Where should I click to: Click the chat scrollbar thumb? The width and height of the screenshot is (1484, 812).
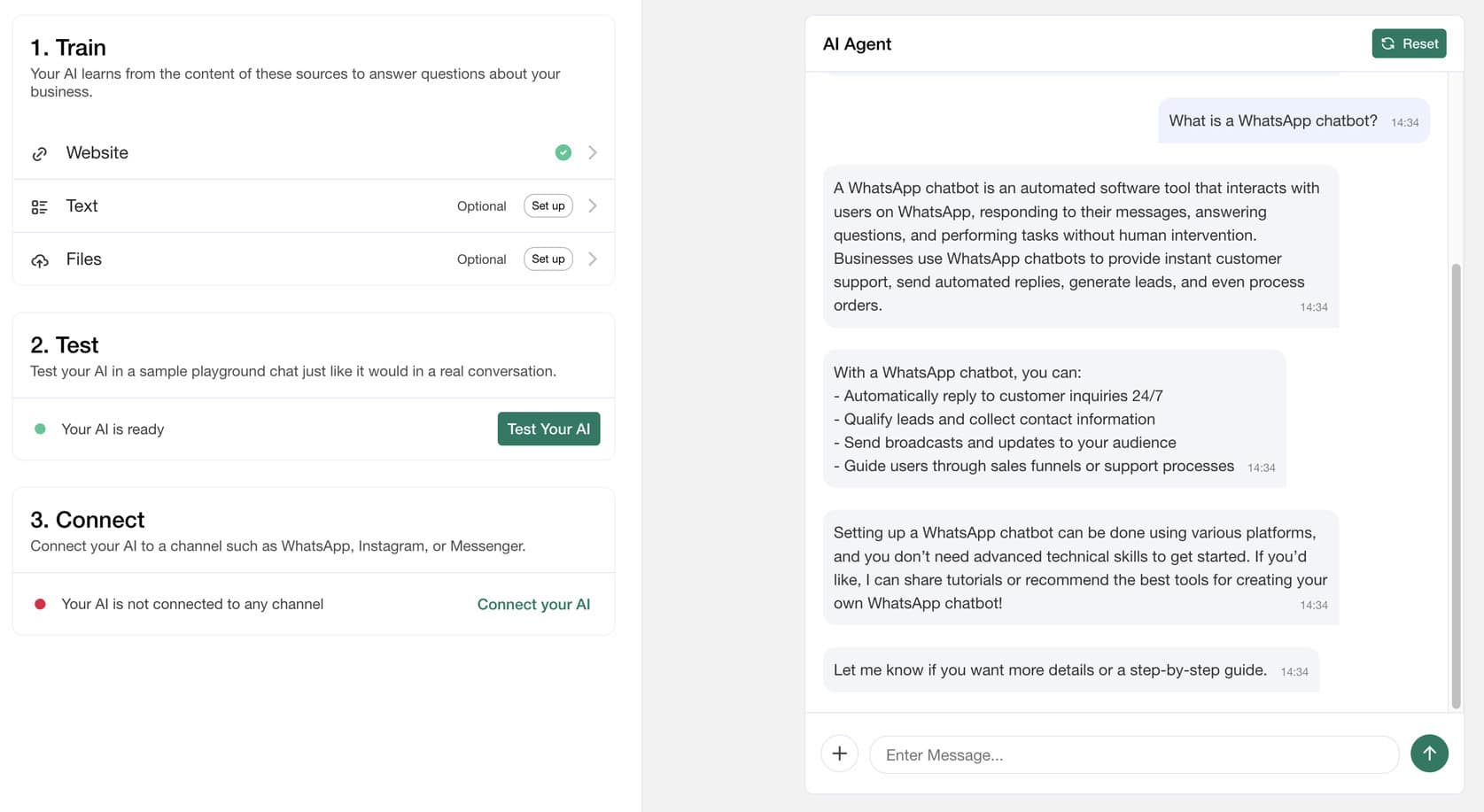point(1455,485)
